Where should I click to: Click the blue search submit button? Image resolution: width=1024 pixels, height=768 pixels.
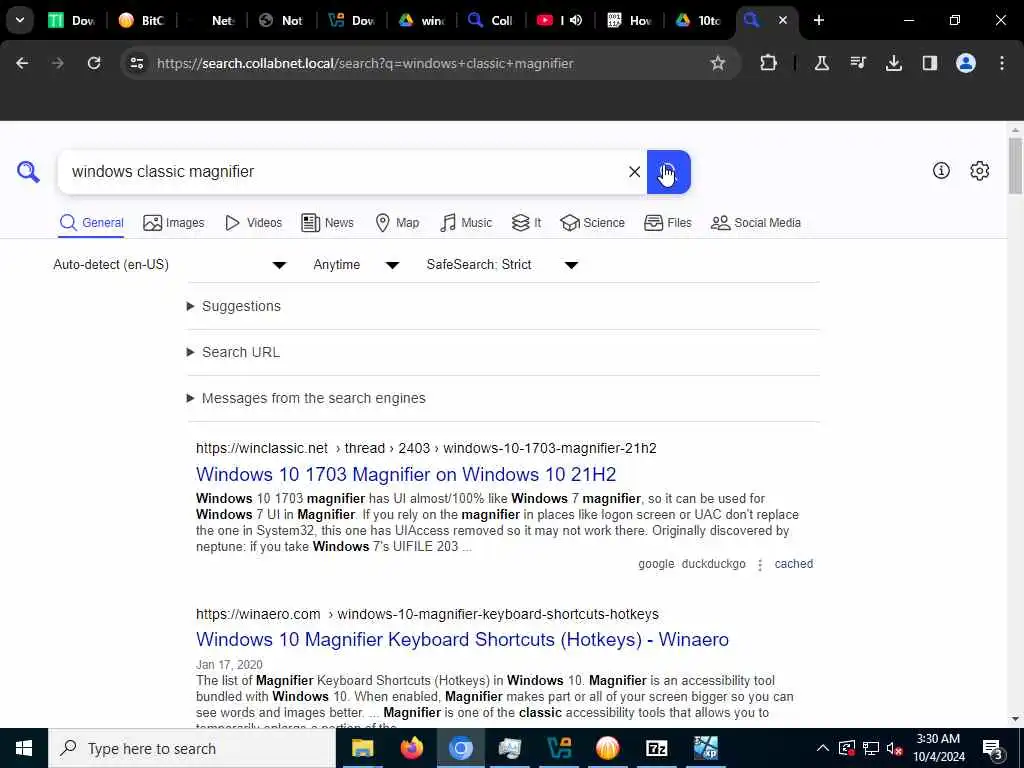click(669, 172)
